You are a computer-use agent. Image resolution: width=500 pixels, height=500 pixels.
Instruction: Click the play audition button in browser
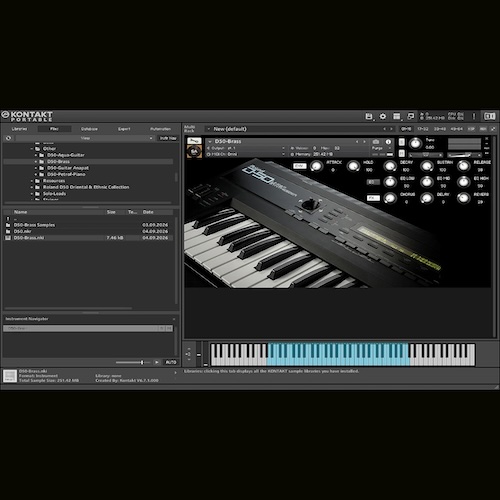157,362
